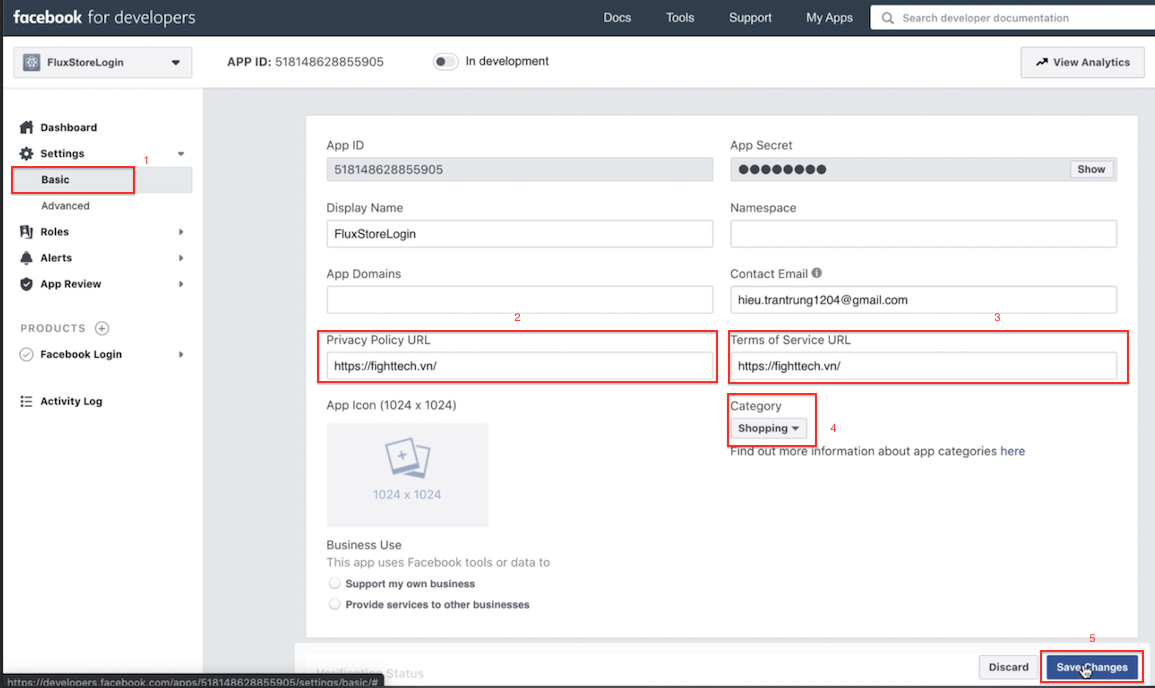The height and width of the screenshot is (688, 1155).
Task: Click the Activity Log list icon
Action: [27, 401]
